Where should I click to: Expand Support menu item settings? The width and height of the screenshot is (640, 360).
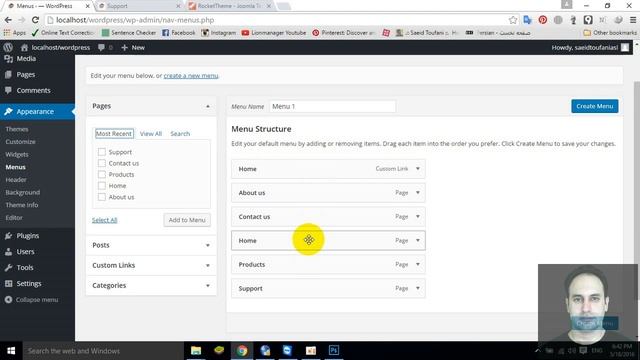click(x=418, y=288)
